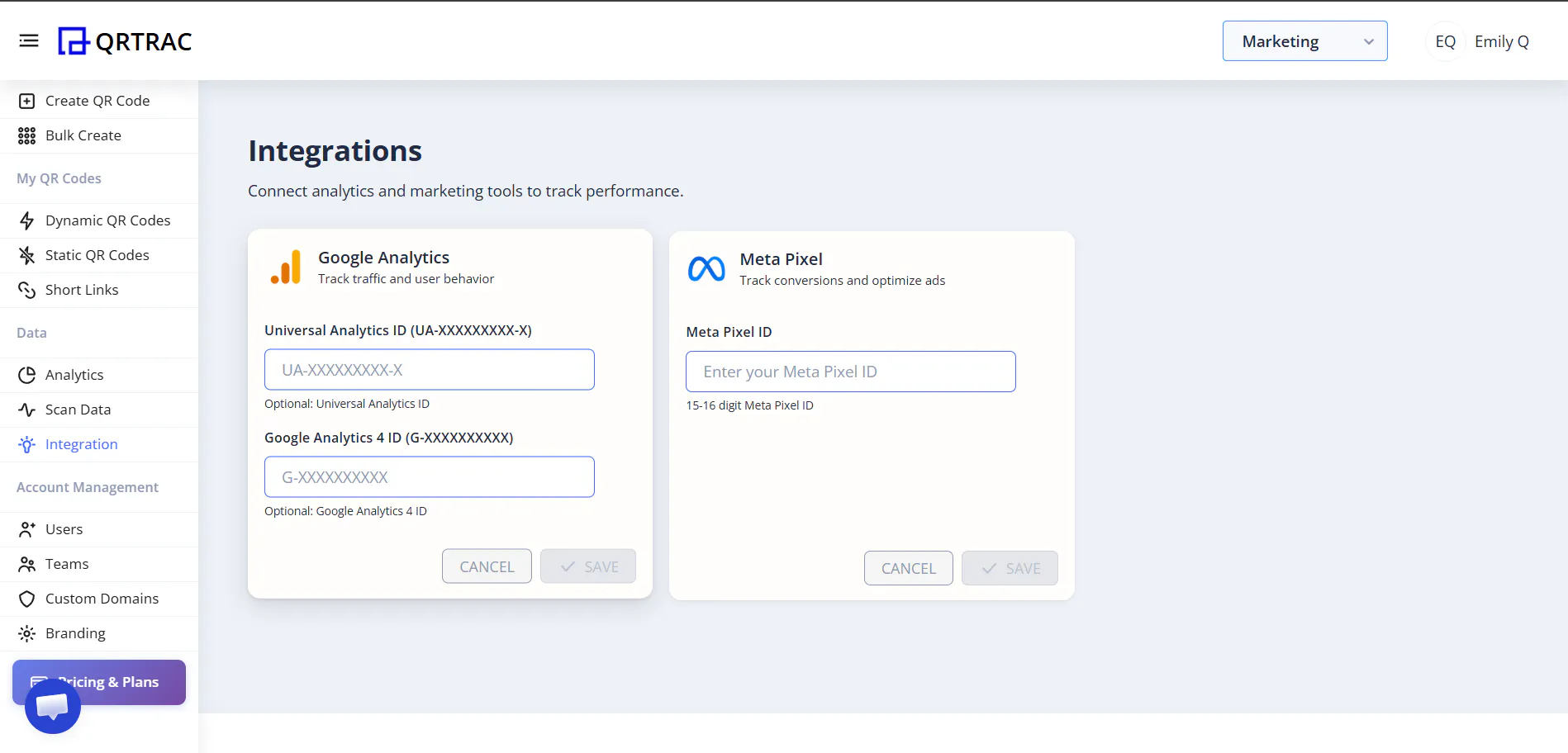Focus the Universal Analytics ID field
1568x753 pixels.
pos(430,370)
